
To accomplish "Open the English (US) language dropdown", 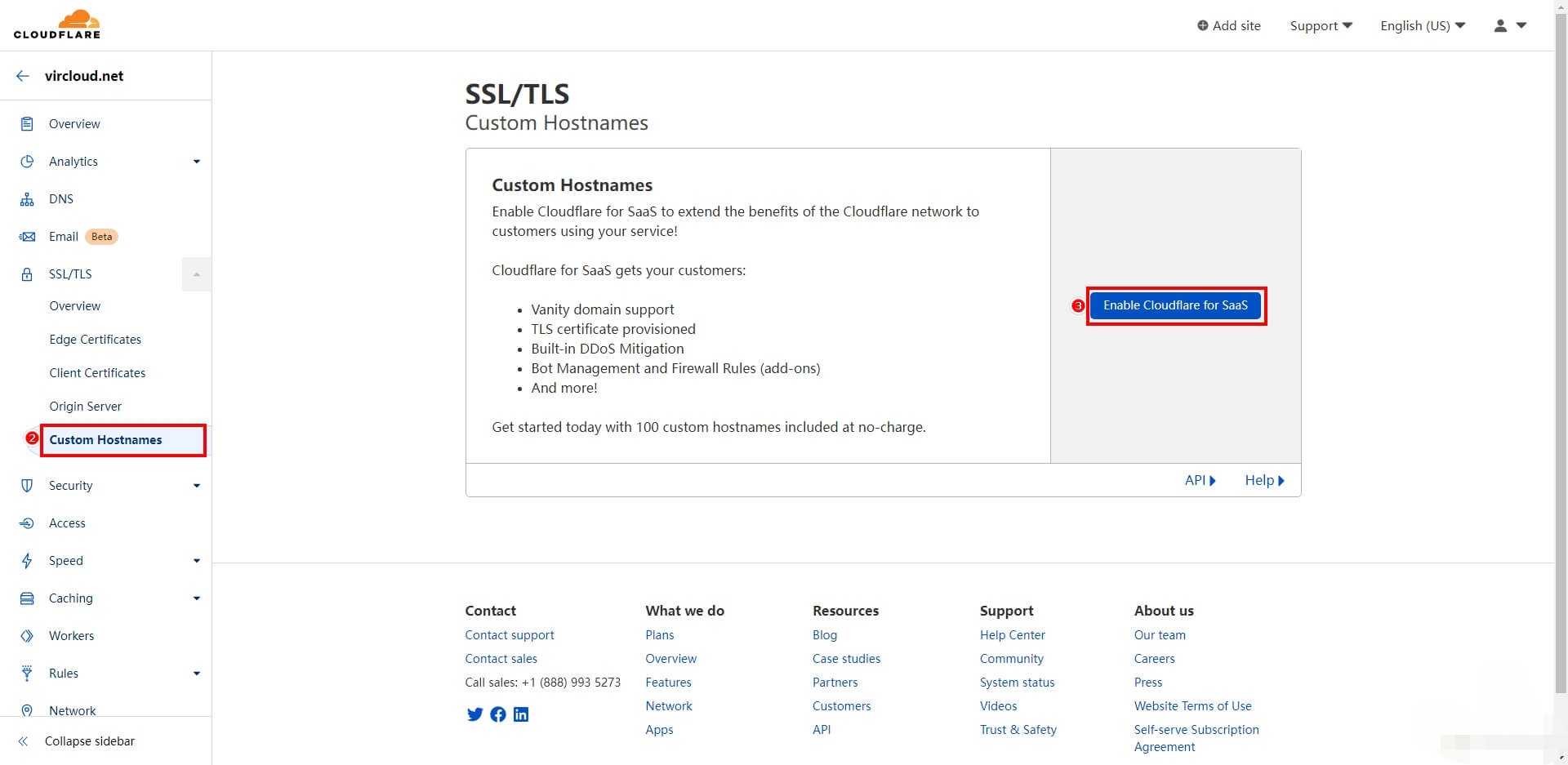I will 1422,25.
